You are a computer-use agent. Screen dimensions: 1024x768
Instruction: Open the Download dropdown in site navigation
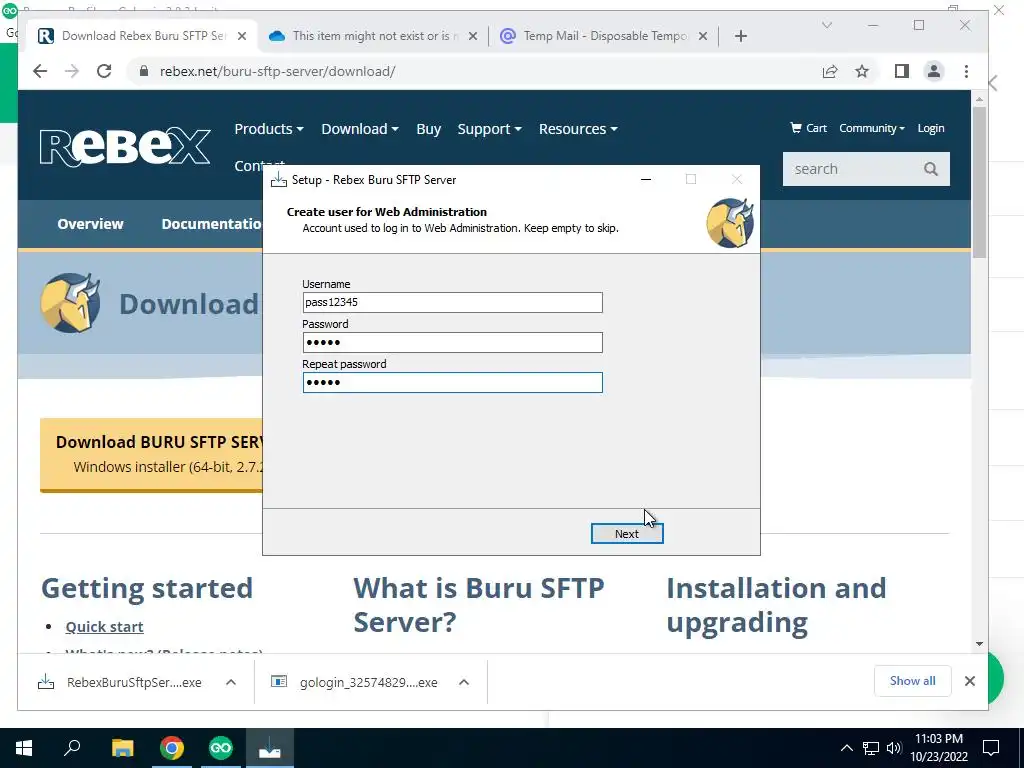pyautogui.click(x=360, y=129)
